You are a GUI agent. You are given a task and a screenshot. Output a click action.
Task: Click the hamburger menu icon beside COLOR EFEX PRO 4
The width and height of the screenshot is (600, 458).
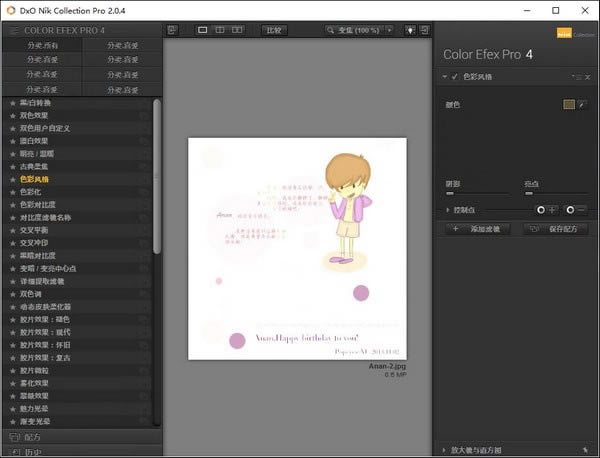point(14,30)
